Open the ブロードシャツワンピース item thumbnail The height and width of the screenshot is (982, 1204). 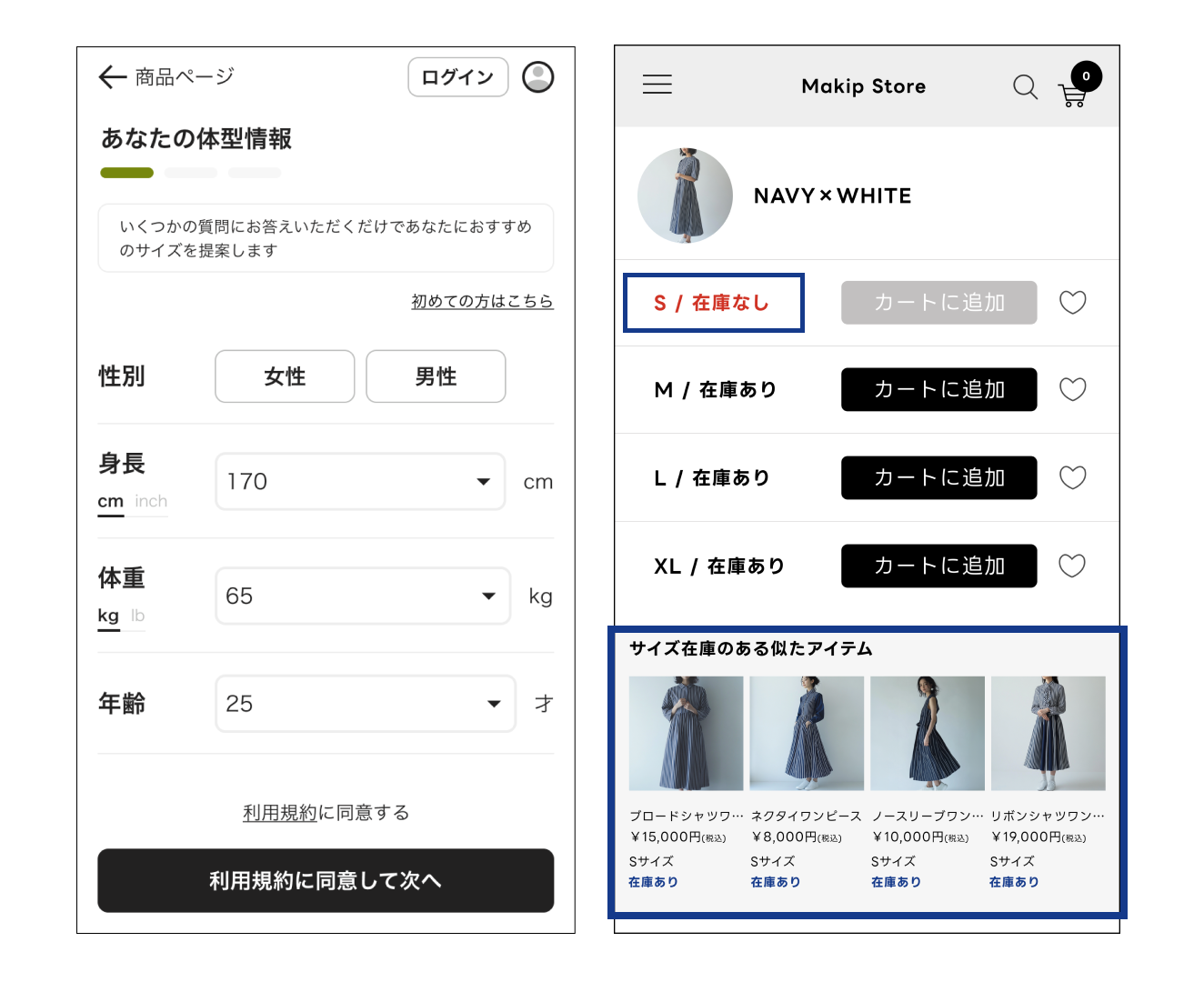click(x=686, y=733)
